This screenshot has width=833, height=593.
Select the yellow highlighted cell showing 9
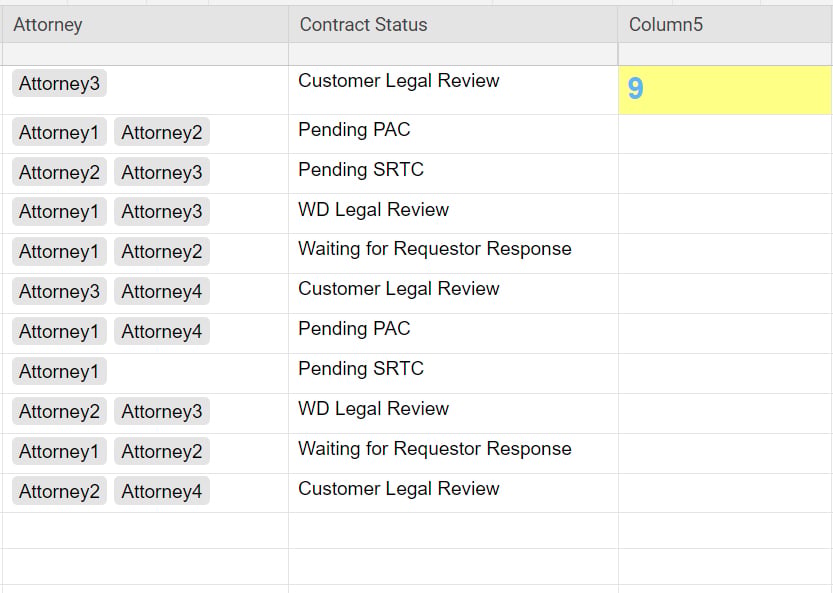click(725, 90)
